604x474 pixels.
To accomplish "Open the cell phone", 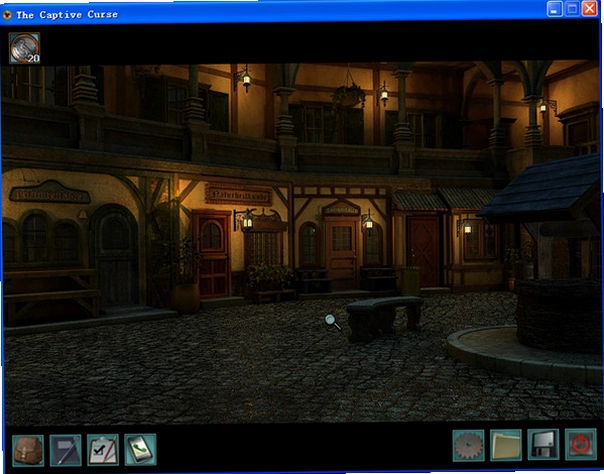I will [140, 449].
